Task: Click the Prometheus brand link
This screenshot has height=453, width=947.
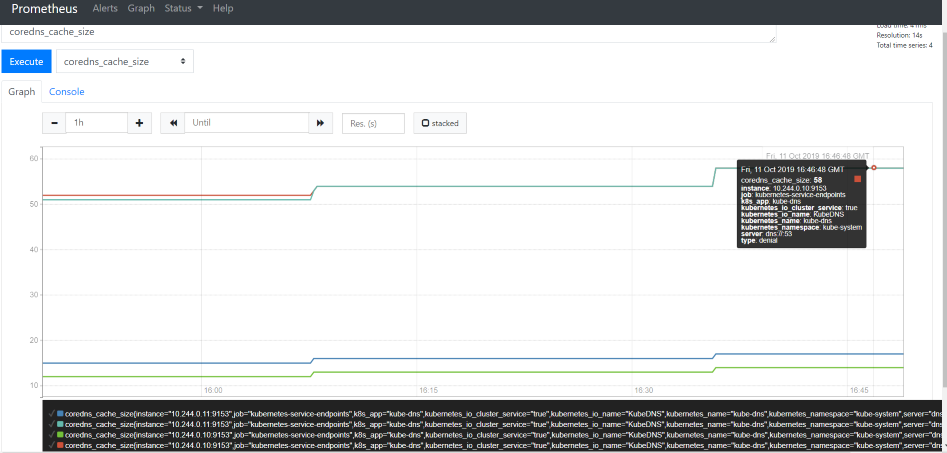Action: 45,9
